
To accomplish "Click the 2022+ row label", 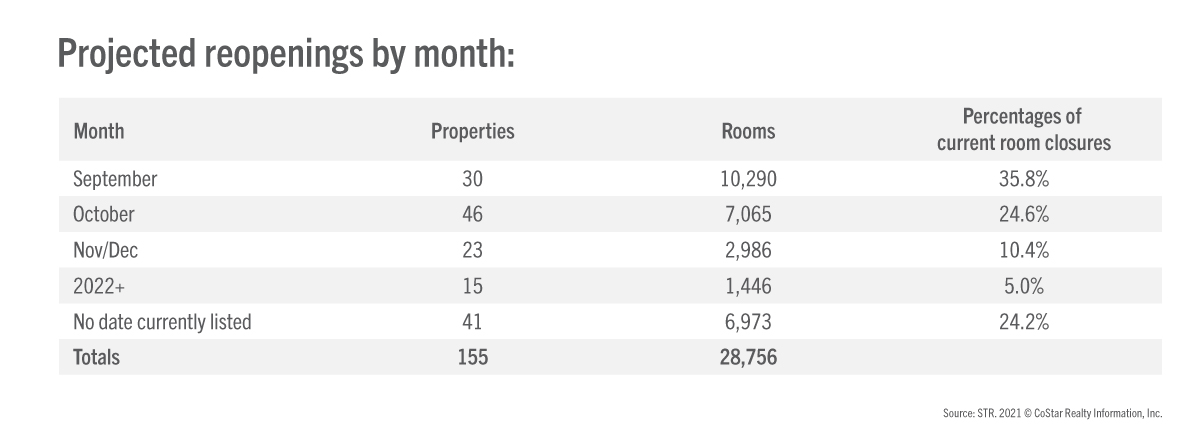I will pyautogui.click(x=97, y=286).
